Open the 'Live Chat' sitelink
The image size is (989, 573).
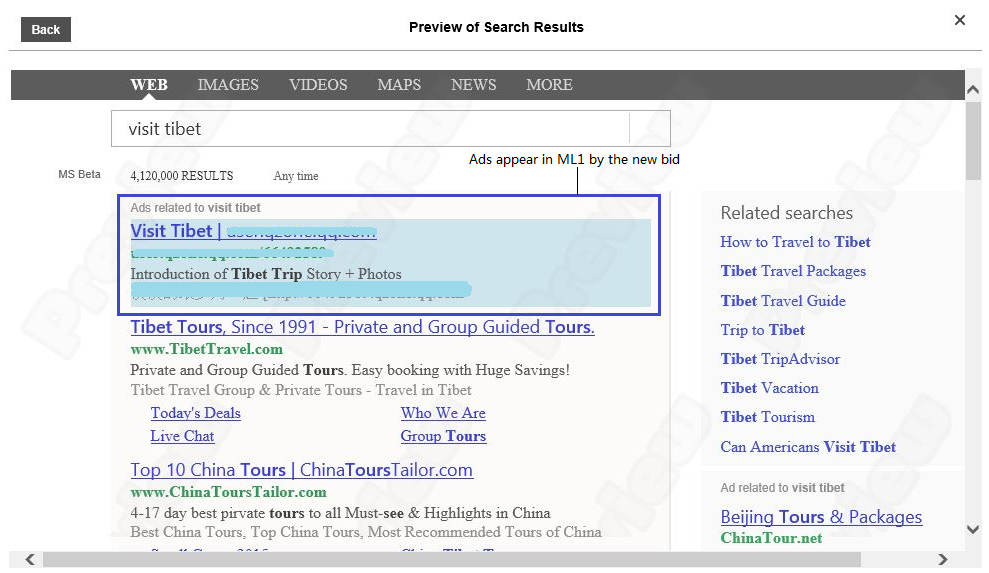182,436
